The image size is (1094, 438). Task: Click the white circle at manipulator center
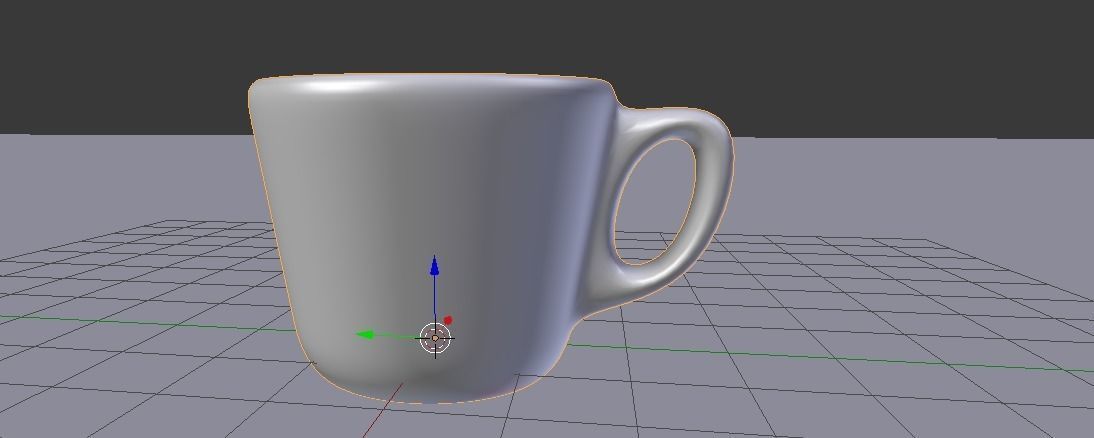click(435, 338)
